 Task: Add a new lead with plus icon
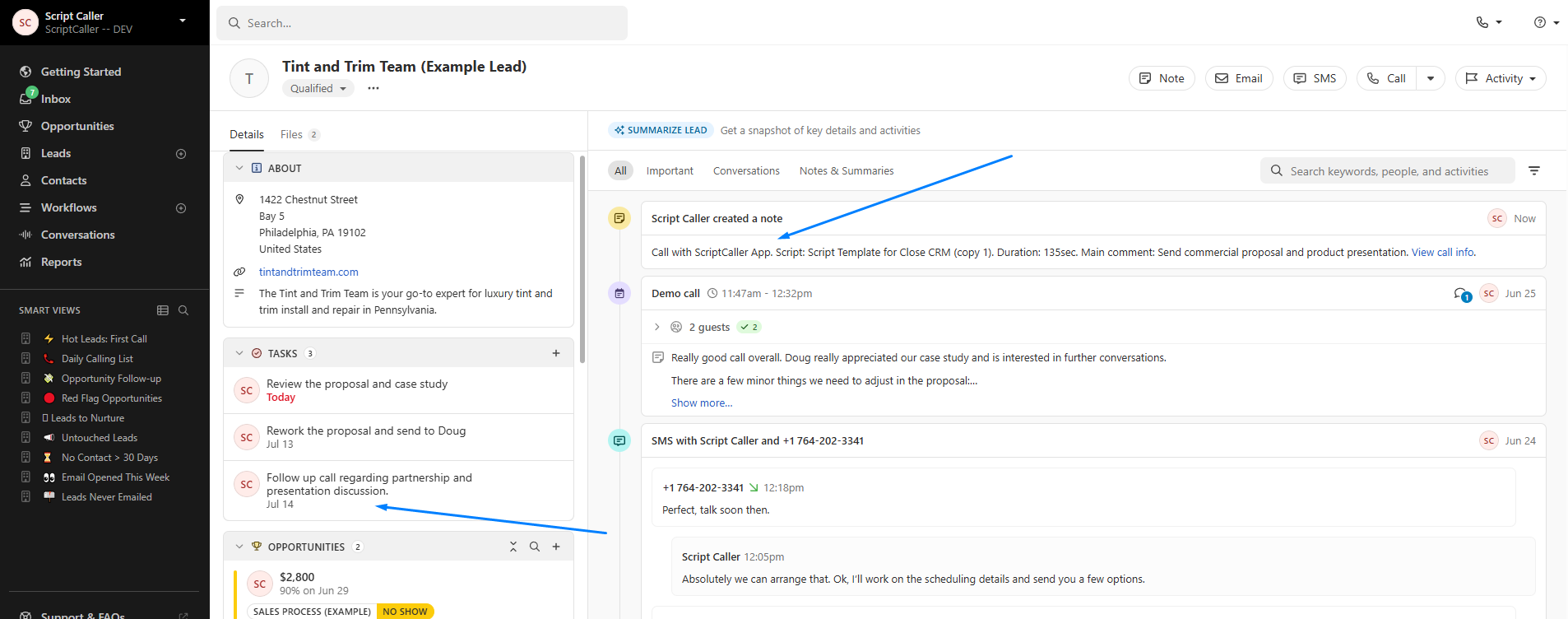[x=181, y=154]
